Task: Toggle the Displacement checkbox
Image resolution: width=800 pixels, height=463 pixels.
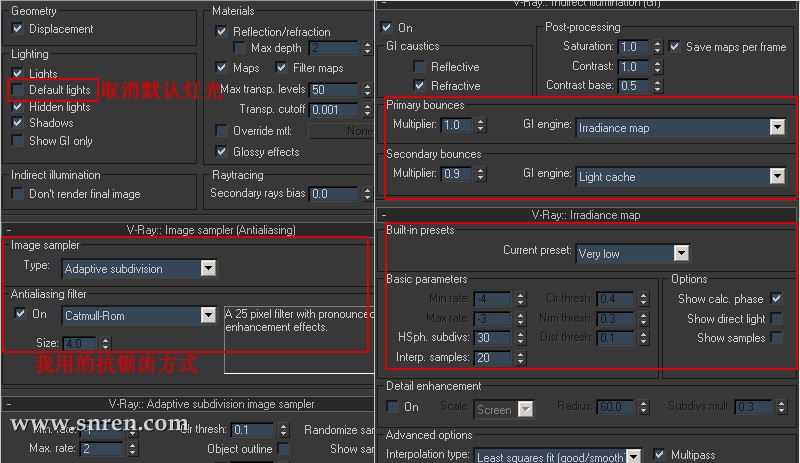Action: click(x=17, y=29)
